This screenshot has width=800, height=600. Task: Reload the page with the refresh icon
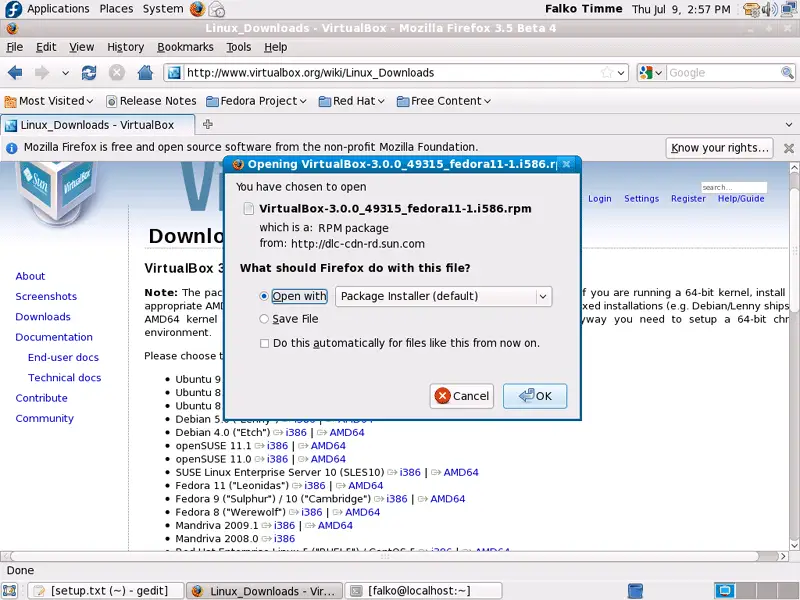point(89,73)
